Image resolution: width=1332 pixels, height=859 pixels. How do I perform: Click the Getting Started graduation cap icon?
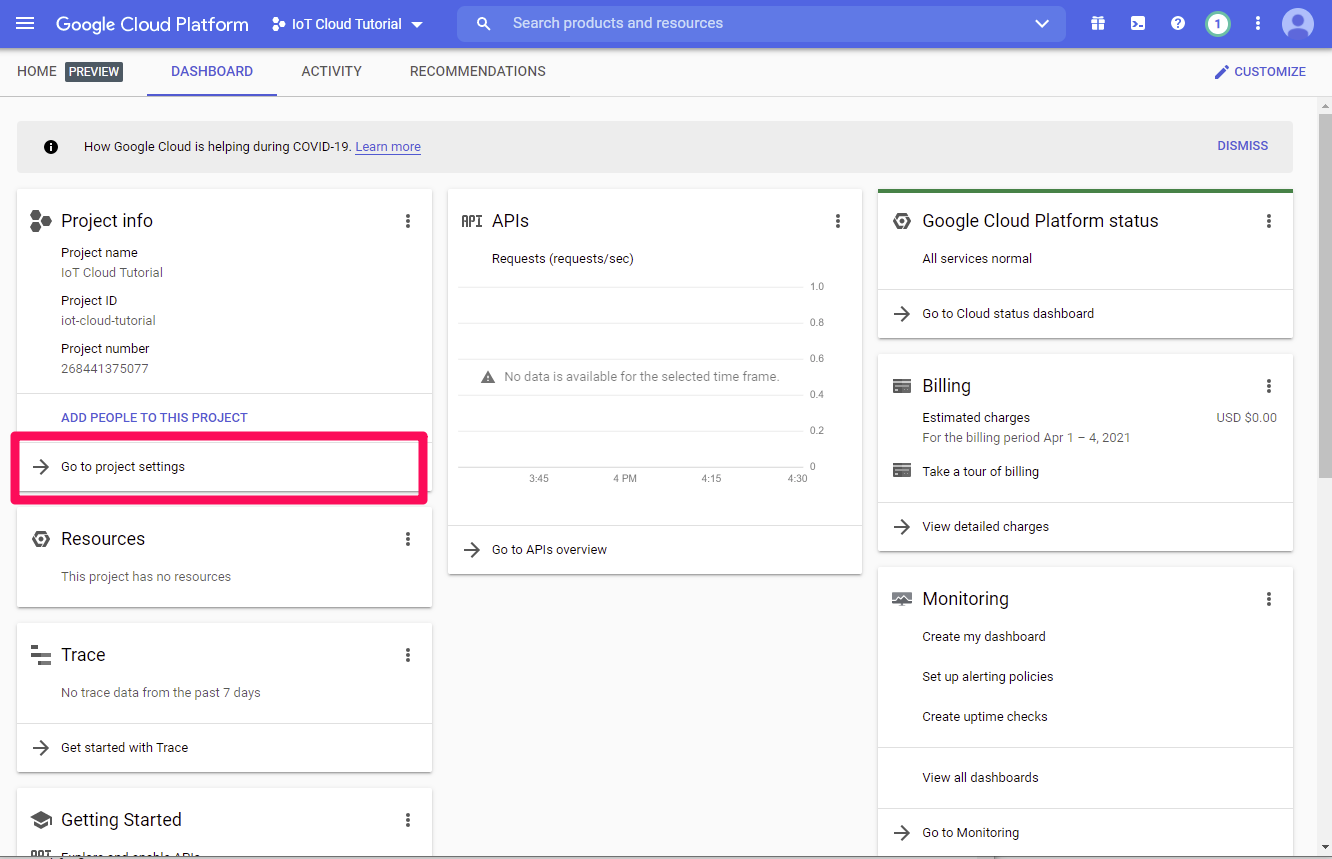(41, 820)
